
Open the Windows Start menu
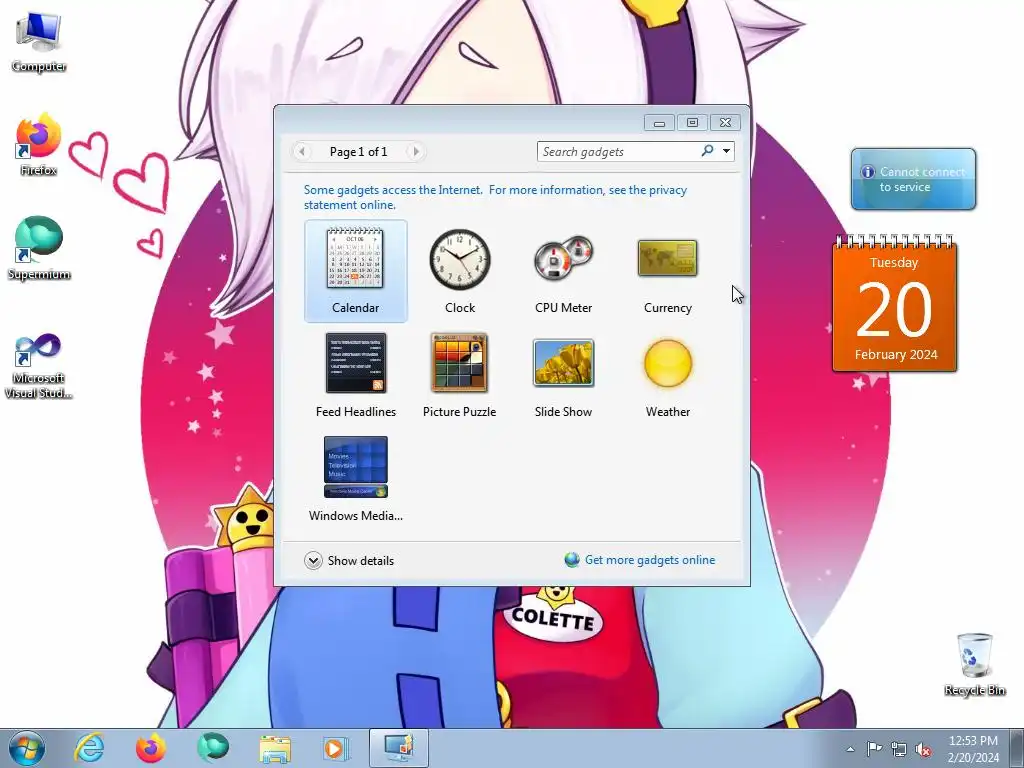(26, 748)
